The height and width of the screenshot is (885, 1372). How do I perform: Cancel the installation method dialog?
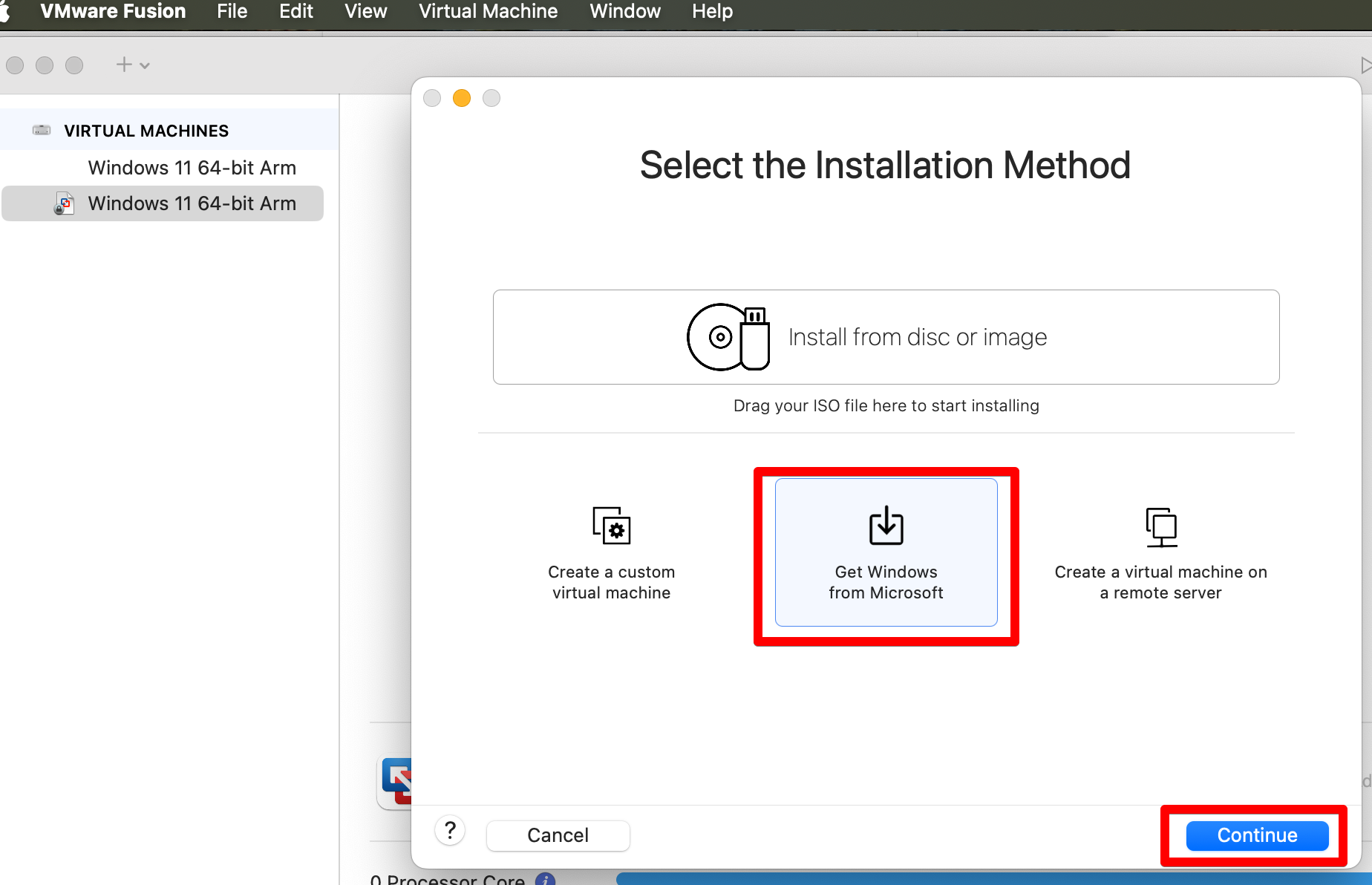[558, 835]
